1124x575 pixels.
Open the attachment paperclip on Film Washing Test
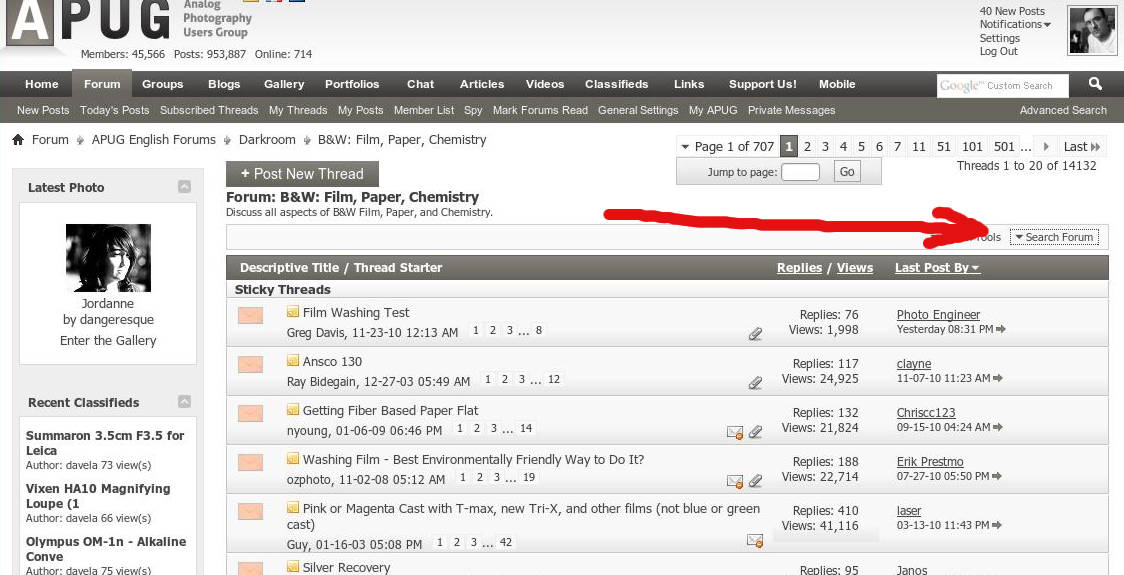pos(755,334)
